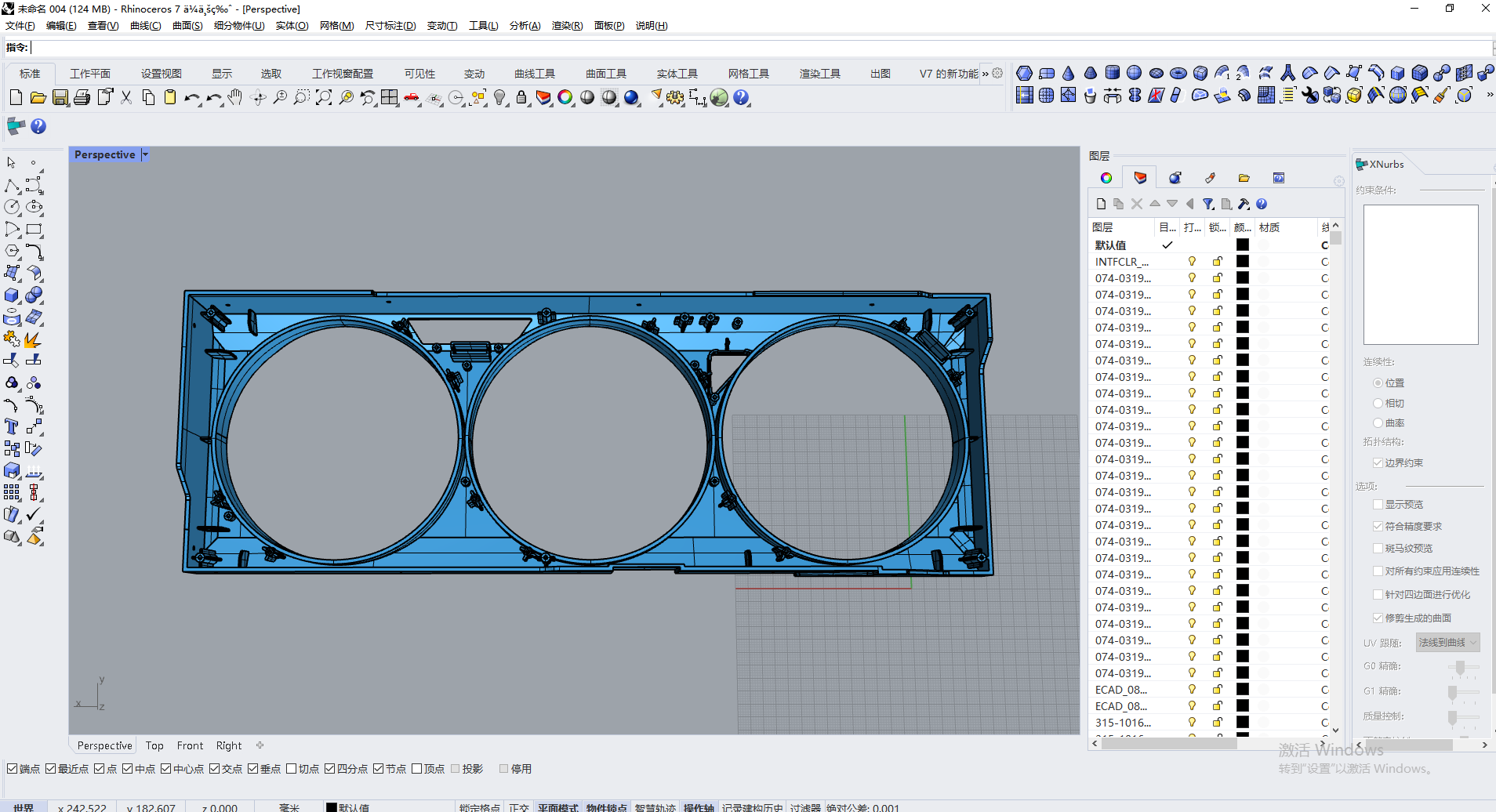Click the four-viewport layout icon

(390, 97)
